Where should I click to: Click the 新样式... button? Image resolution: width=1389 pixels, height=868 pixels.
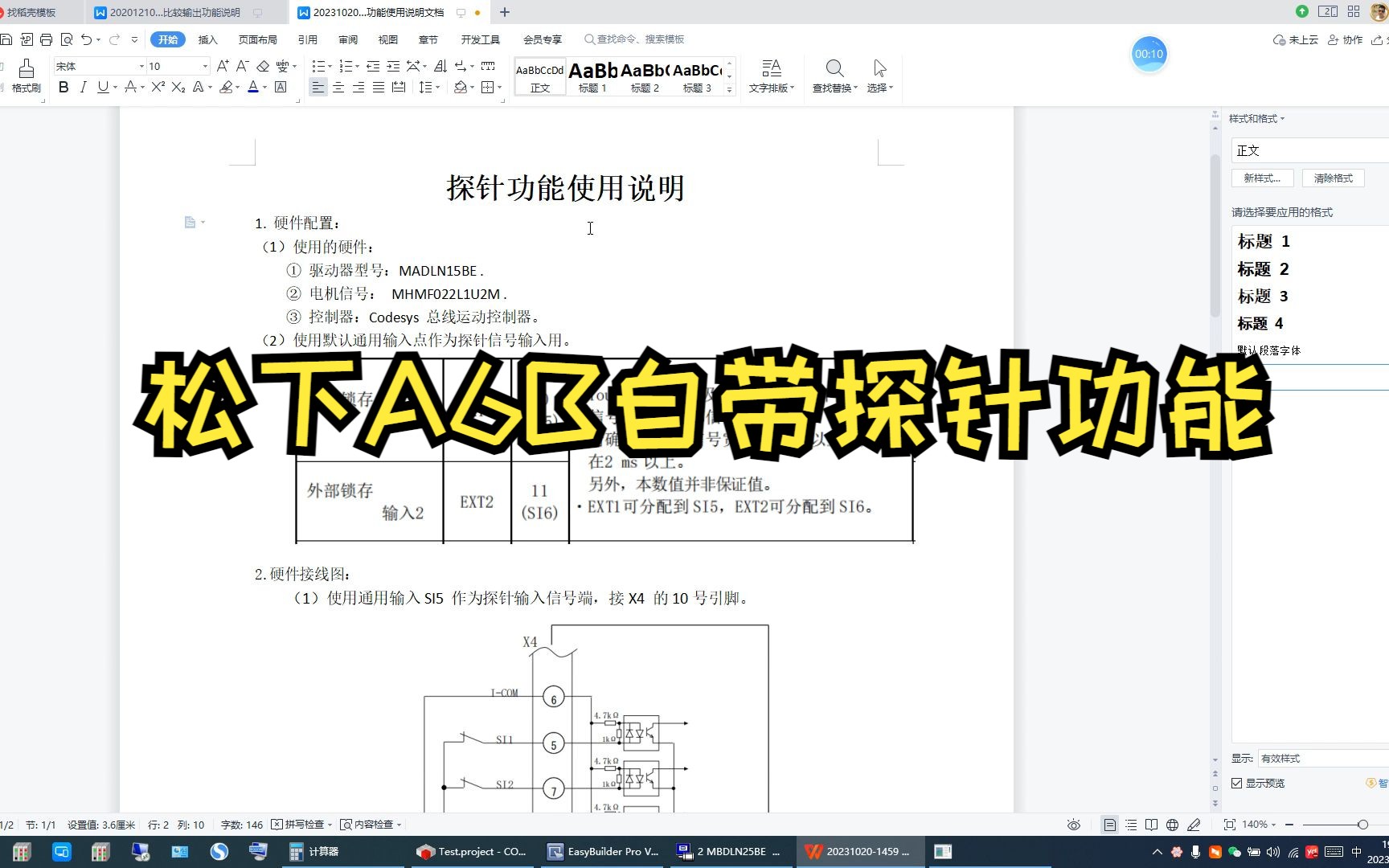(x=1262, y=178)
